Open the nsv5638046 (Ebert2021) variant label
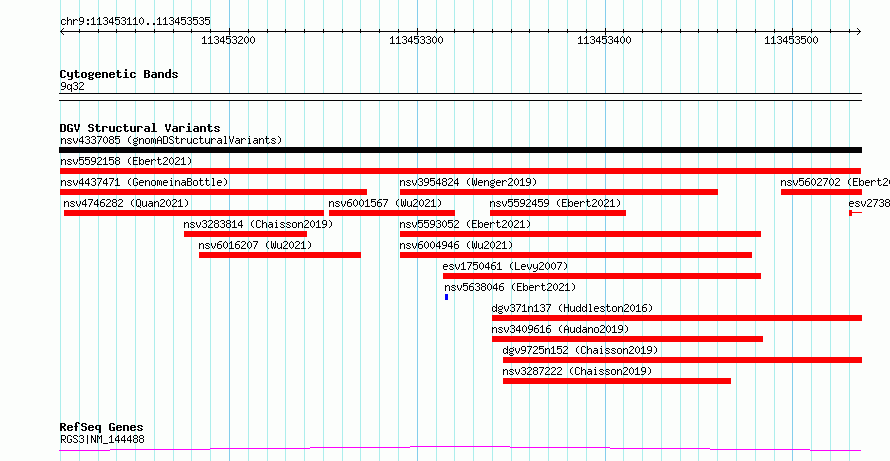Viewport: 890px width, 461px height. pos(510,287)
